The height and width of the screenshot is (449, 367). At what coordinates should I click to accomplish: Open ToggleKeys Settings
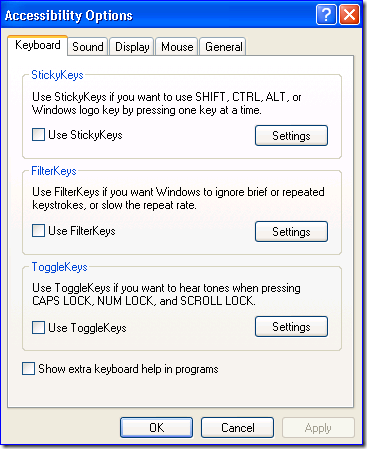coord(291,327)
